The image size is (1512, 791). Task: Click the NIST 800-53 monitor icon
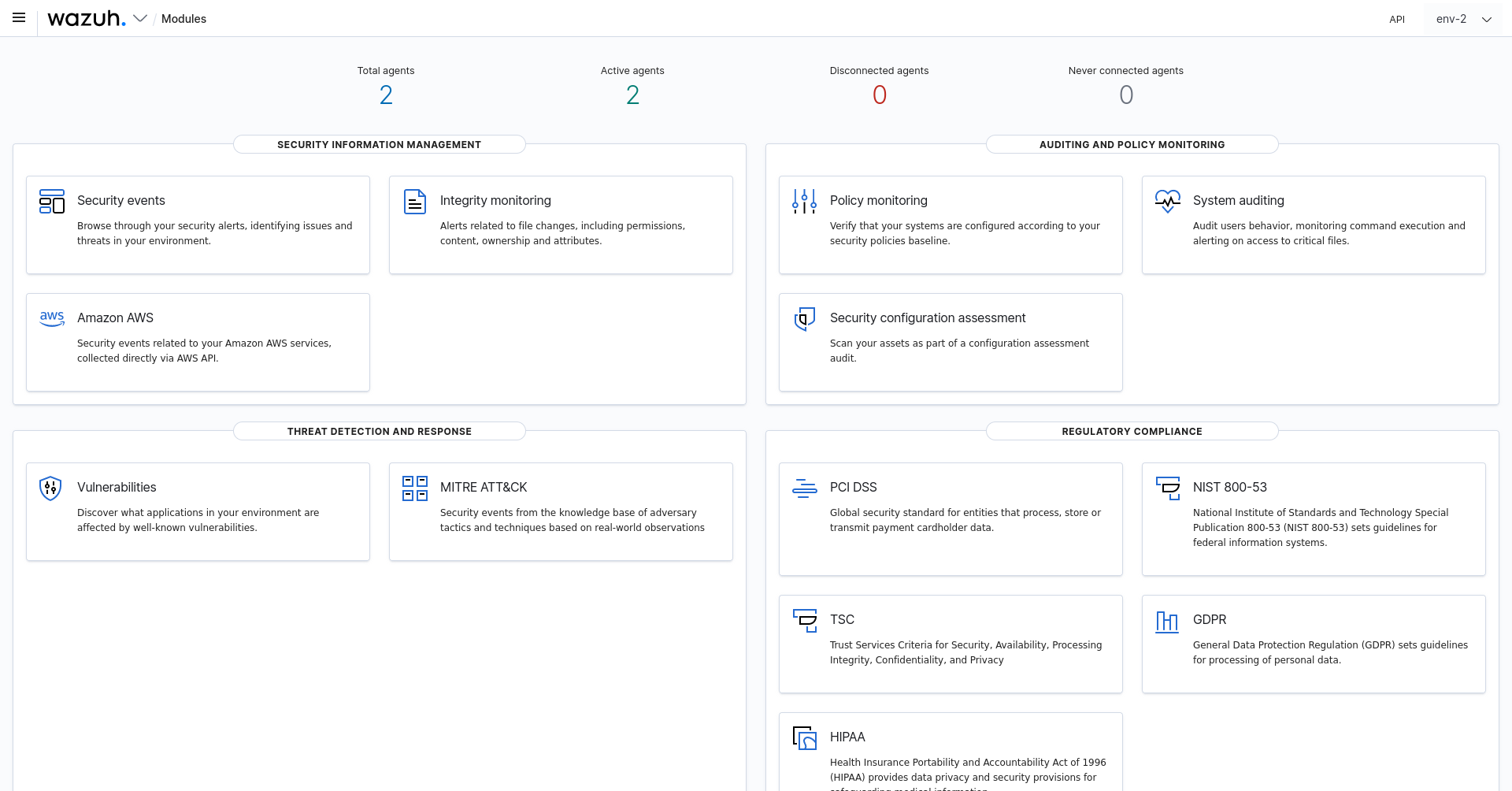click(1168, 488)
